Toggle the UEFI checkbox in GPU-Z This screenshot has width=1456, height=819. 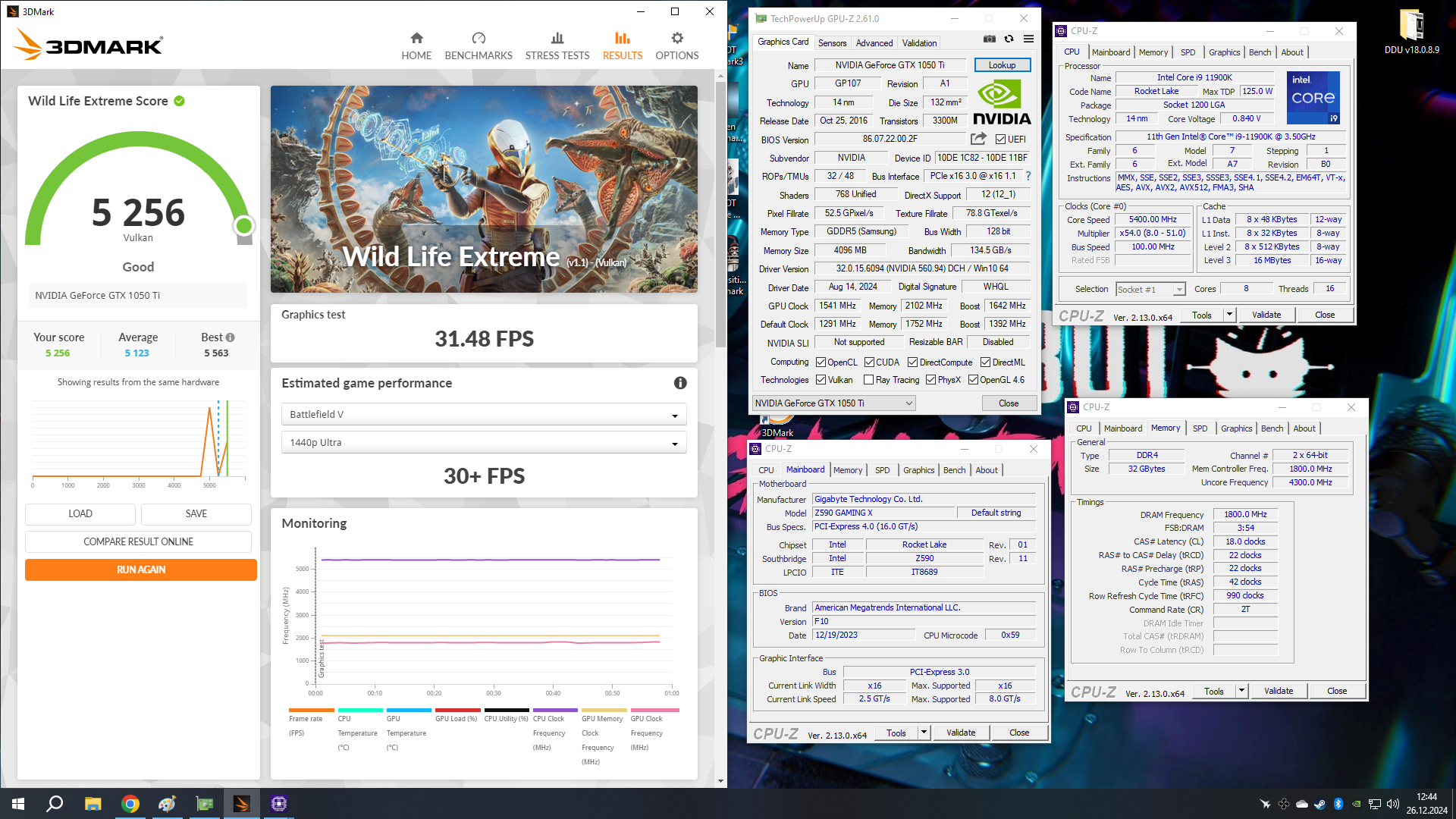(1000, 140)
